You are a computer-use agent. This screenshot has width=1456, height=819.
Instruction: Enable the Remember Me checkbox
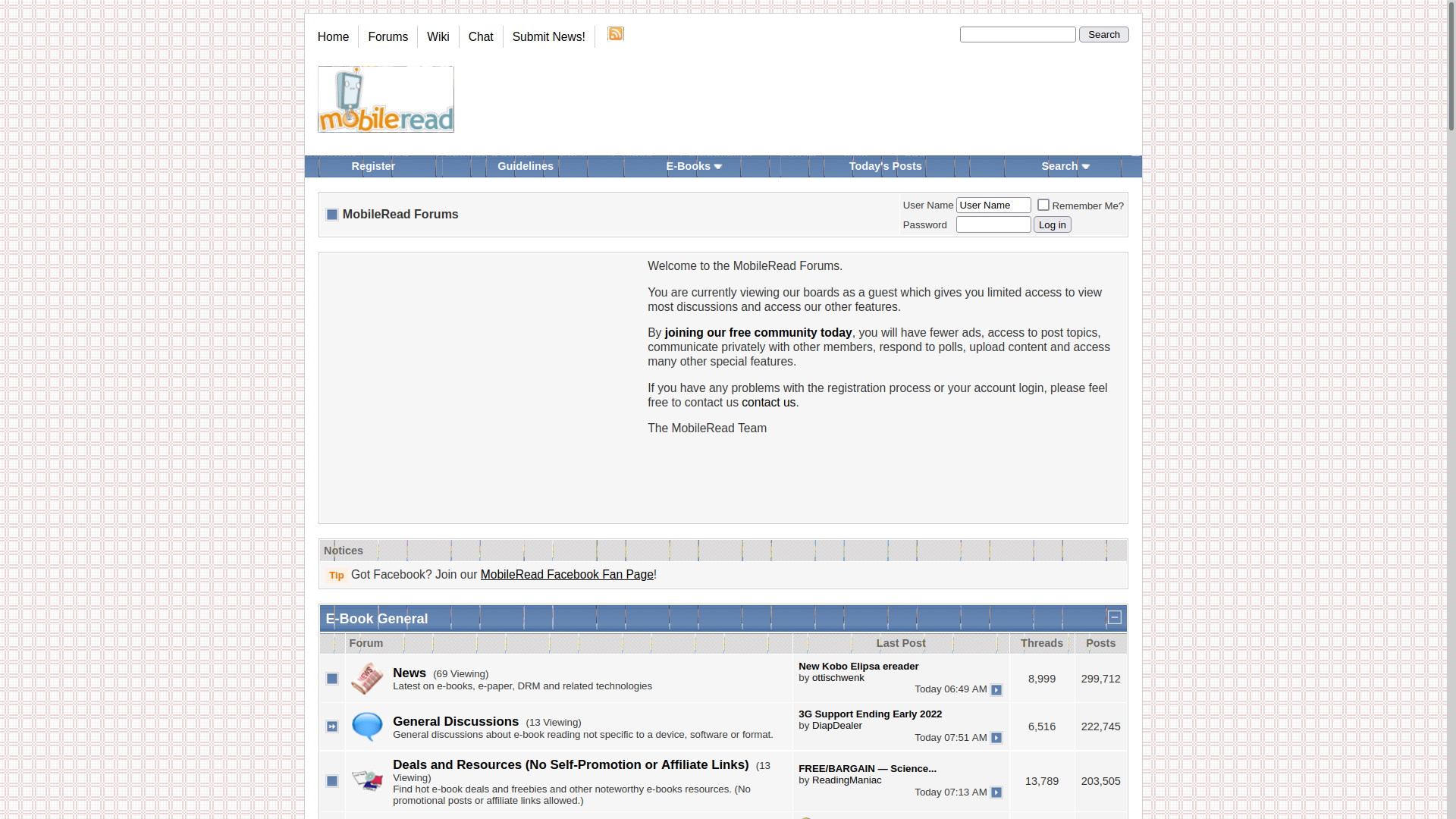(x=1043, y=205)
